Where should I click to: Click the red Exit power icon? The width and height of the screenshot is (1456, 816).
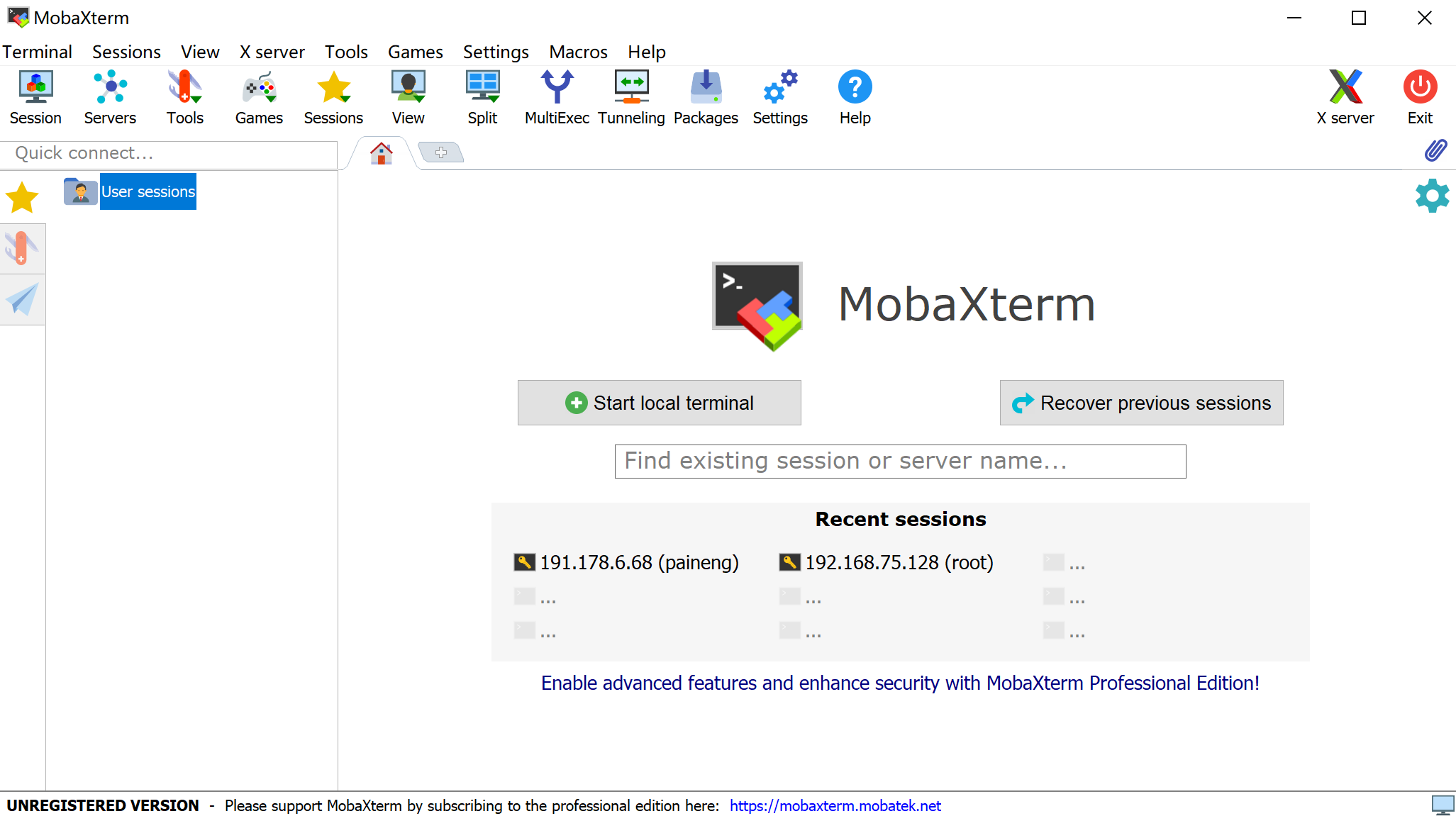point(1420,98)
